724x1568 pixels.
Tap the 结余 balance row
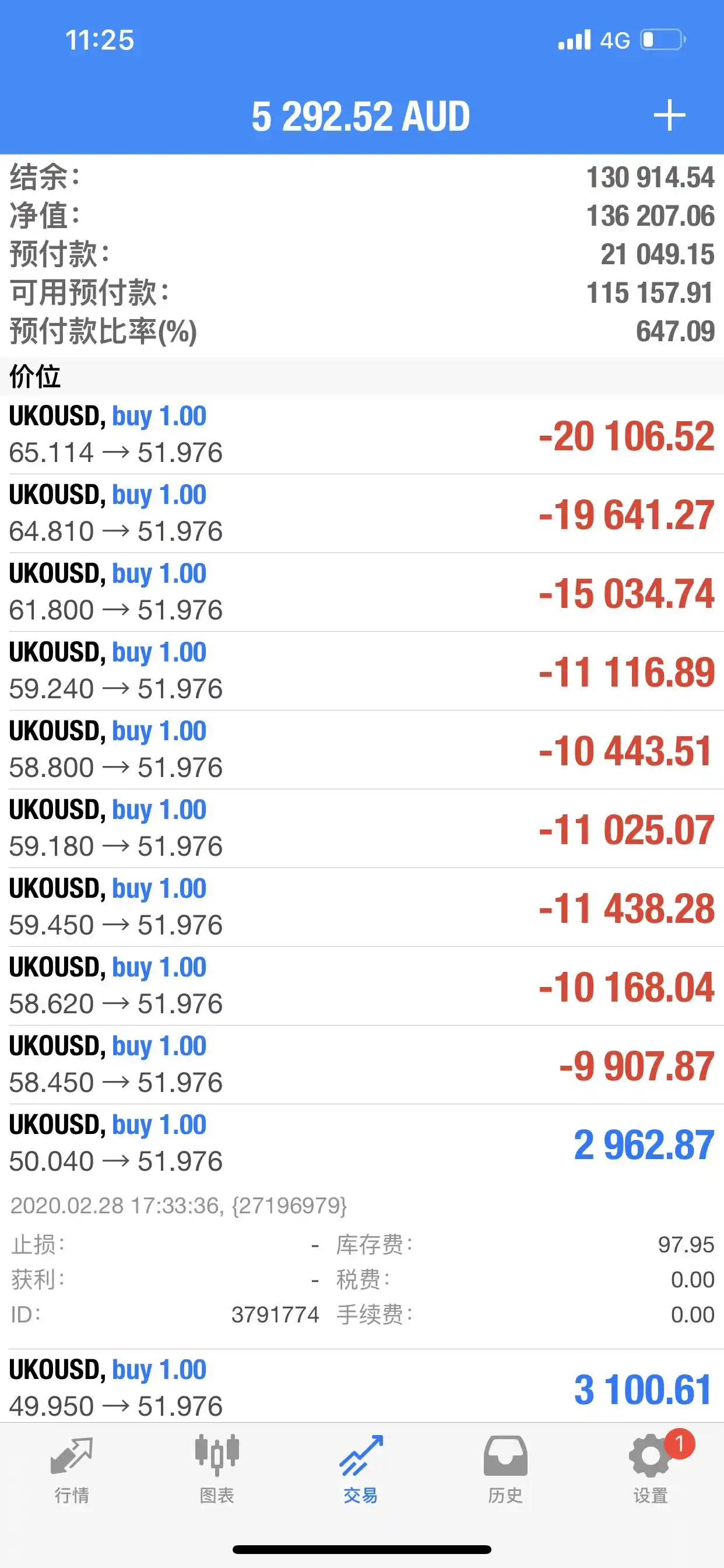pyautogui.click(x=362, y=177)
